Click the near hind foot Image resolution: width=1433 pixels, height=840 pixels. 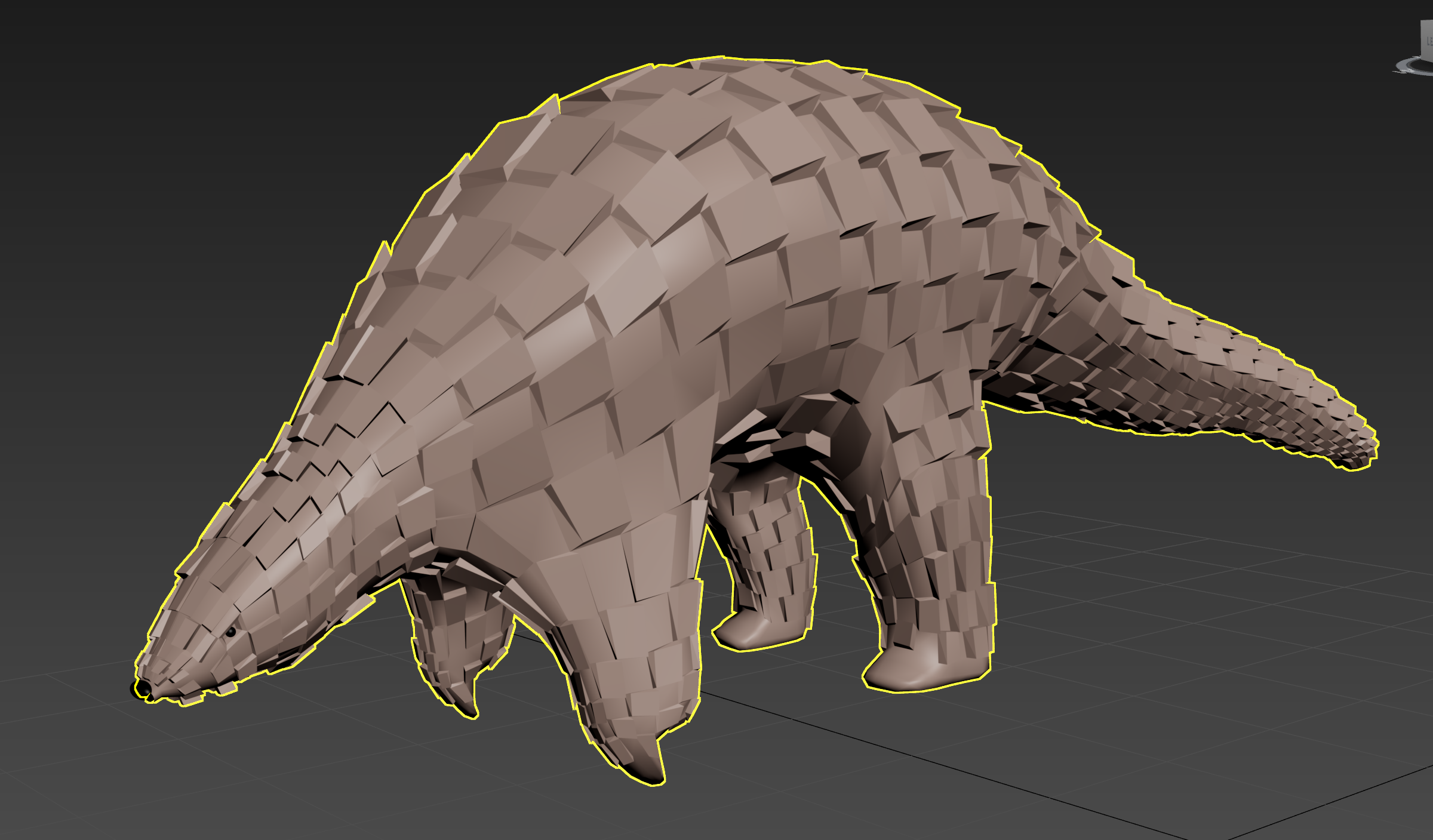[914, 672]
